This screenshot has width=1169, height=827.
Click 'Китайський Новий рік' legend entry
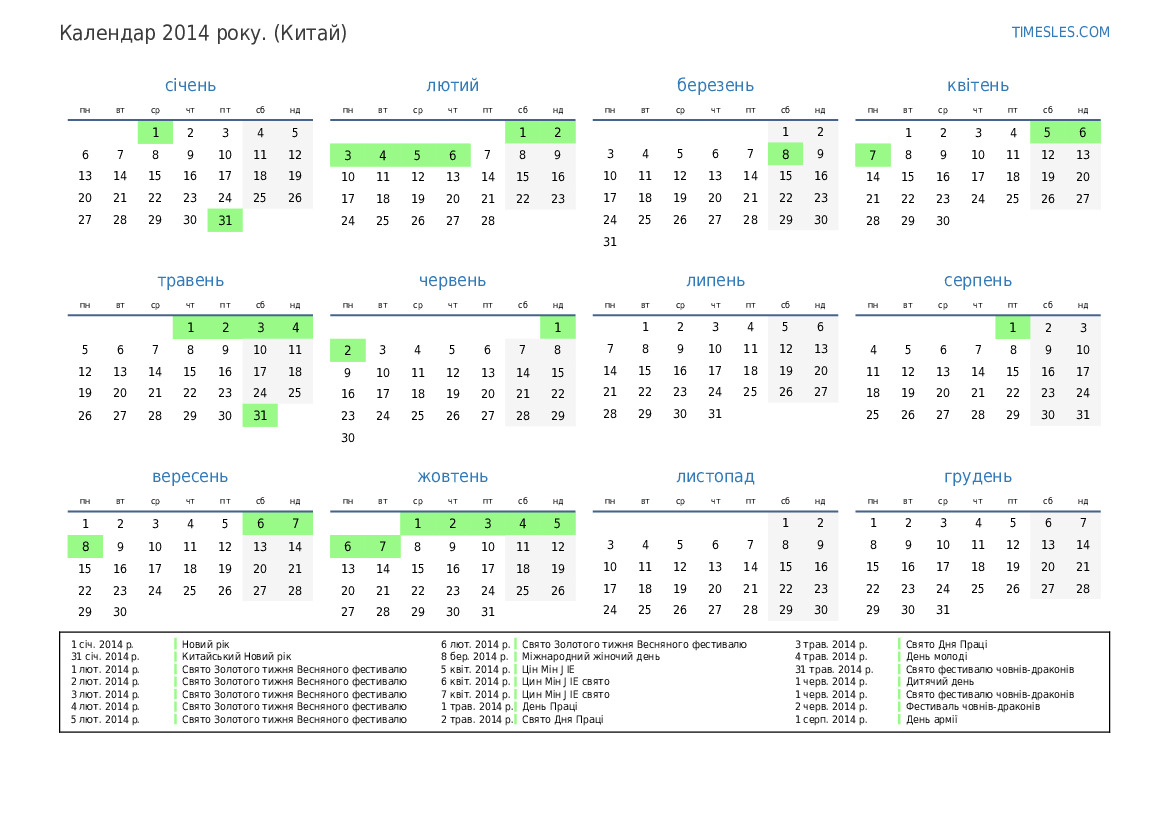pyautogui.click(x=236, y=657)
